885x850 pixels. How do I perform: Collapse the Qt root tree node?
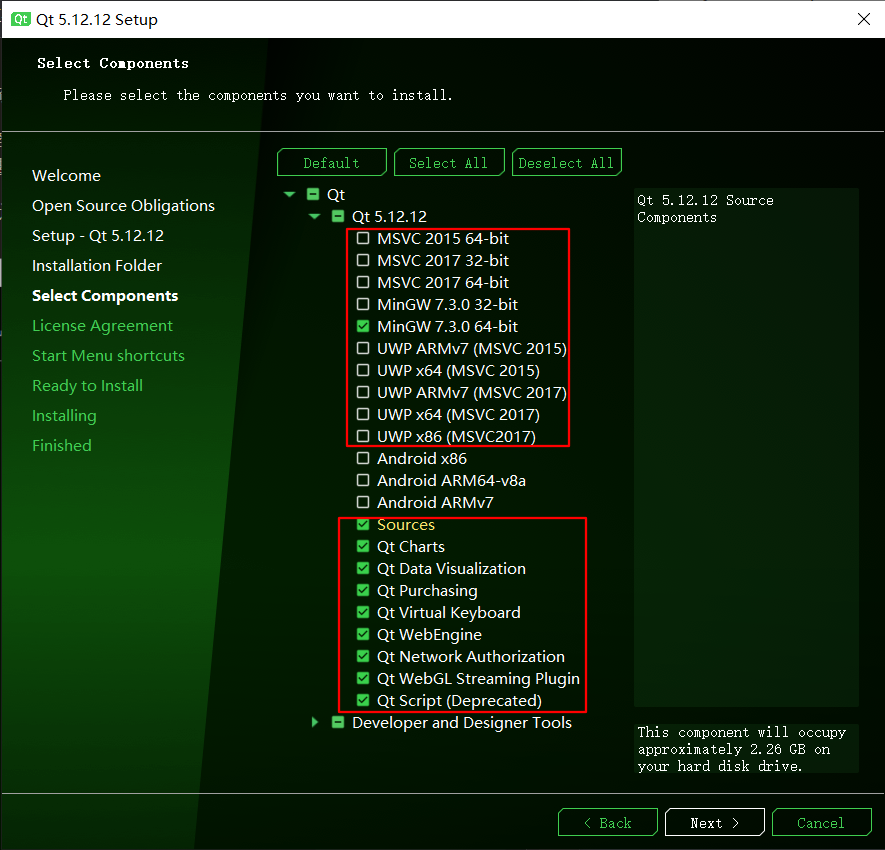pyautogui.click(x=290, y=195)
